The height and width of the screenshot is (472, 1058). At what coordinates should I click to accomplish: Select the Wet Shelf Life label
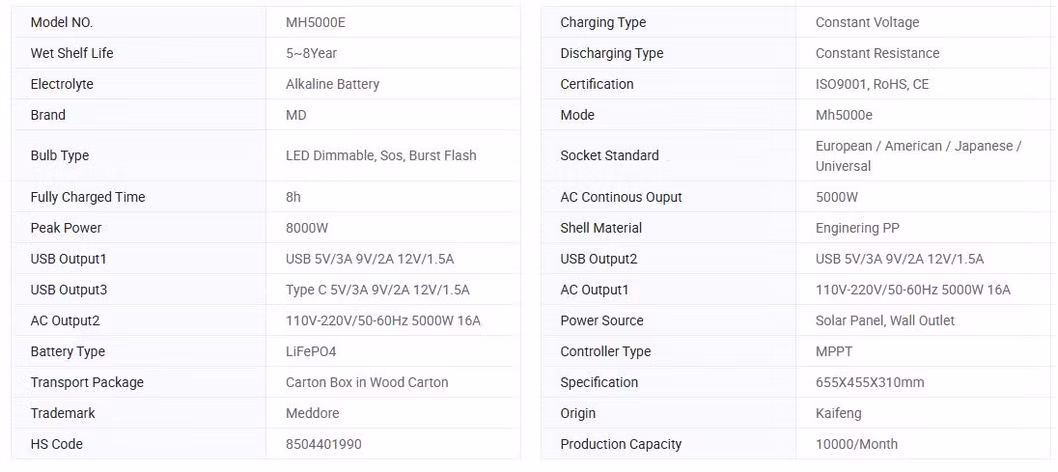click(72, 53)
